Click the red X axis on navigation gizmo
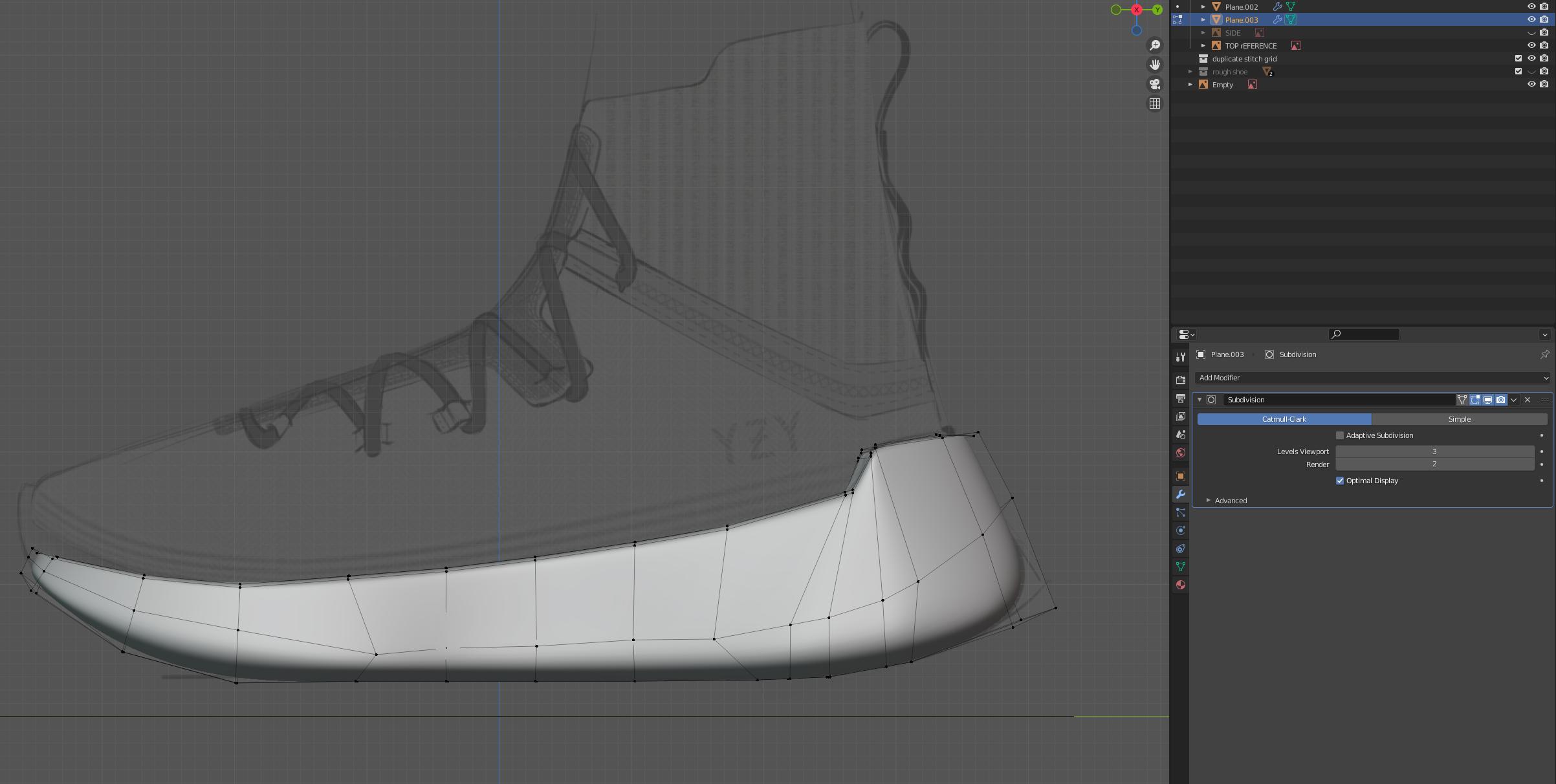 [1136, 10]
